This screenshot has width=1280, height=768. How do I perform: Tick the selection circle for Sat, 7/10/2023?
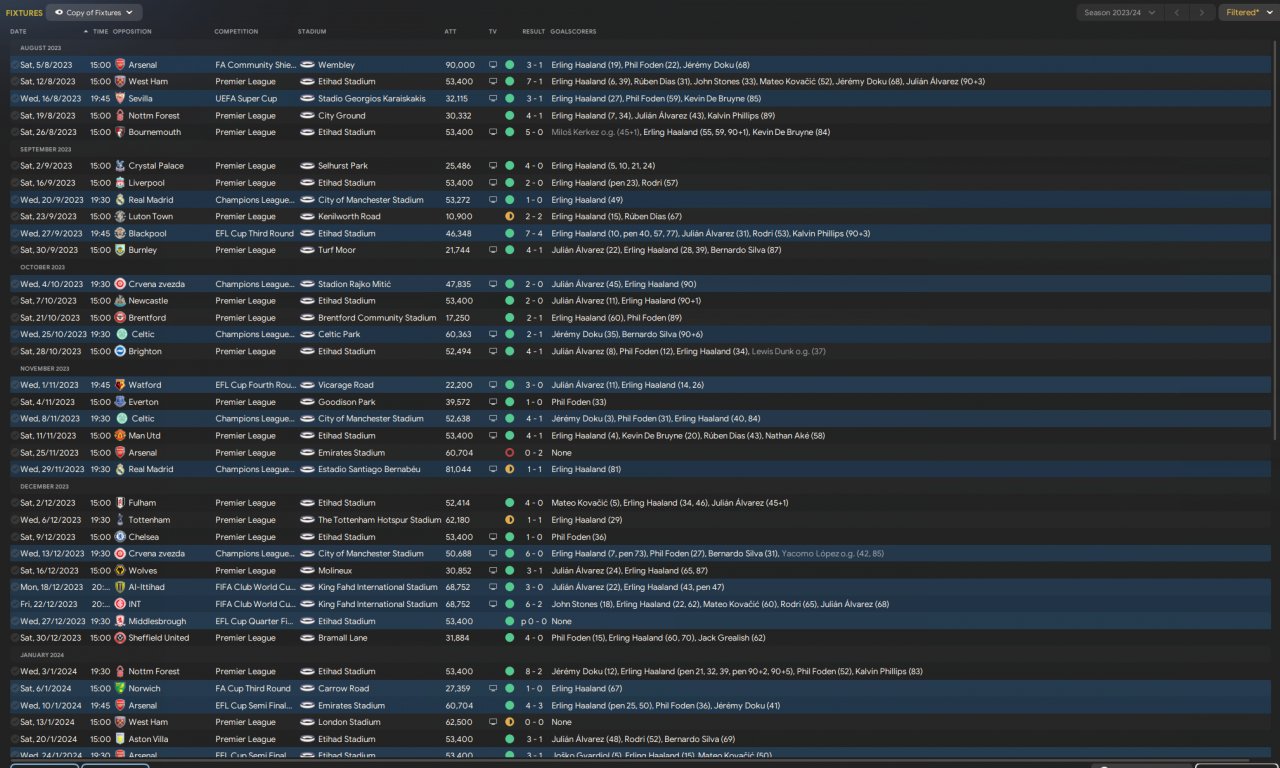[x=14, y=301]
